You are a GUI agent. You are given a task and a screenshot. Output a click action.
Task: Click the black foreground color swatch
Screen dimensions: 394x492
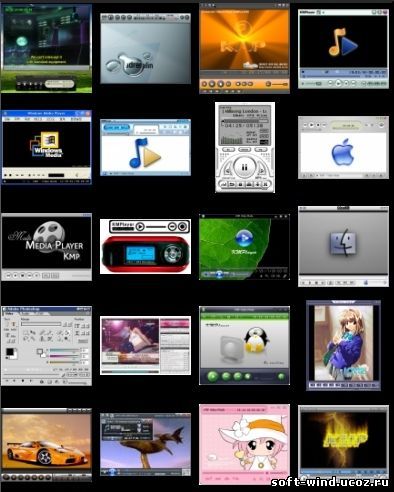click(x=10, y=351)
